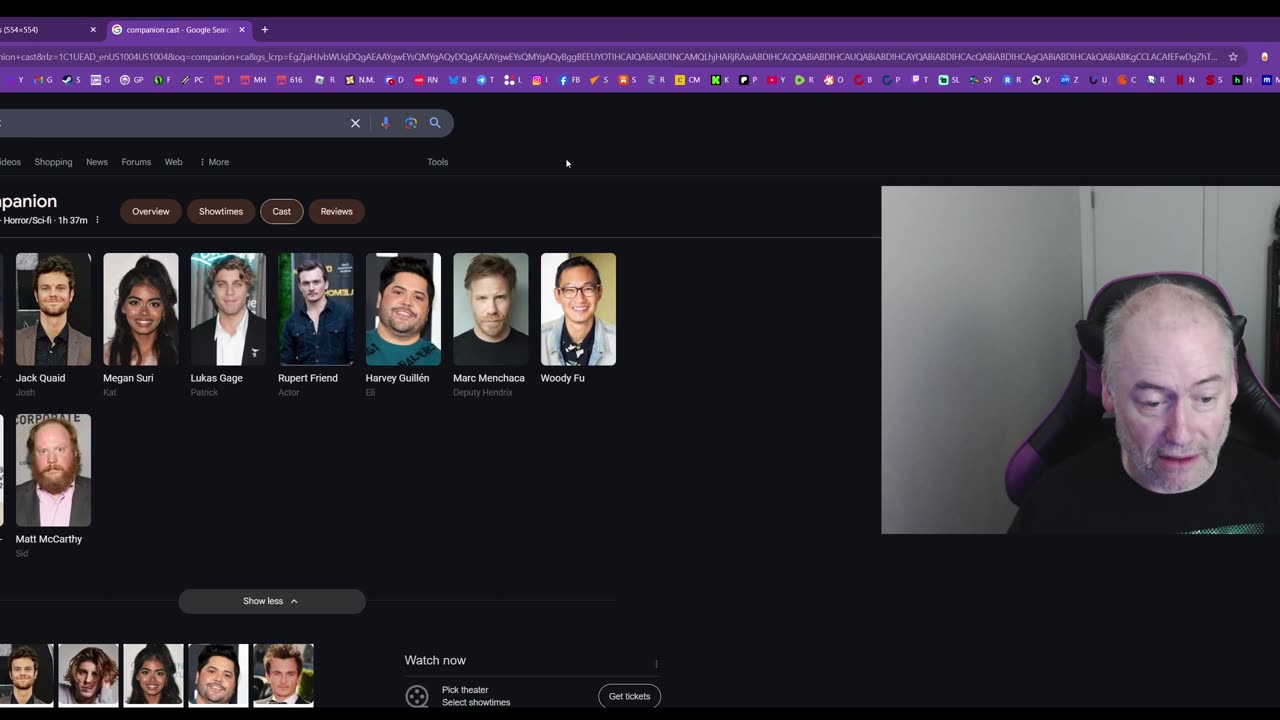Select the Overview chip
The height and width of the screenshot is (720, 1280).
coord(151,211)
